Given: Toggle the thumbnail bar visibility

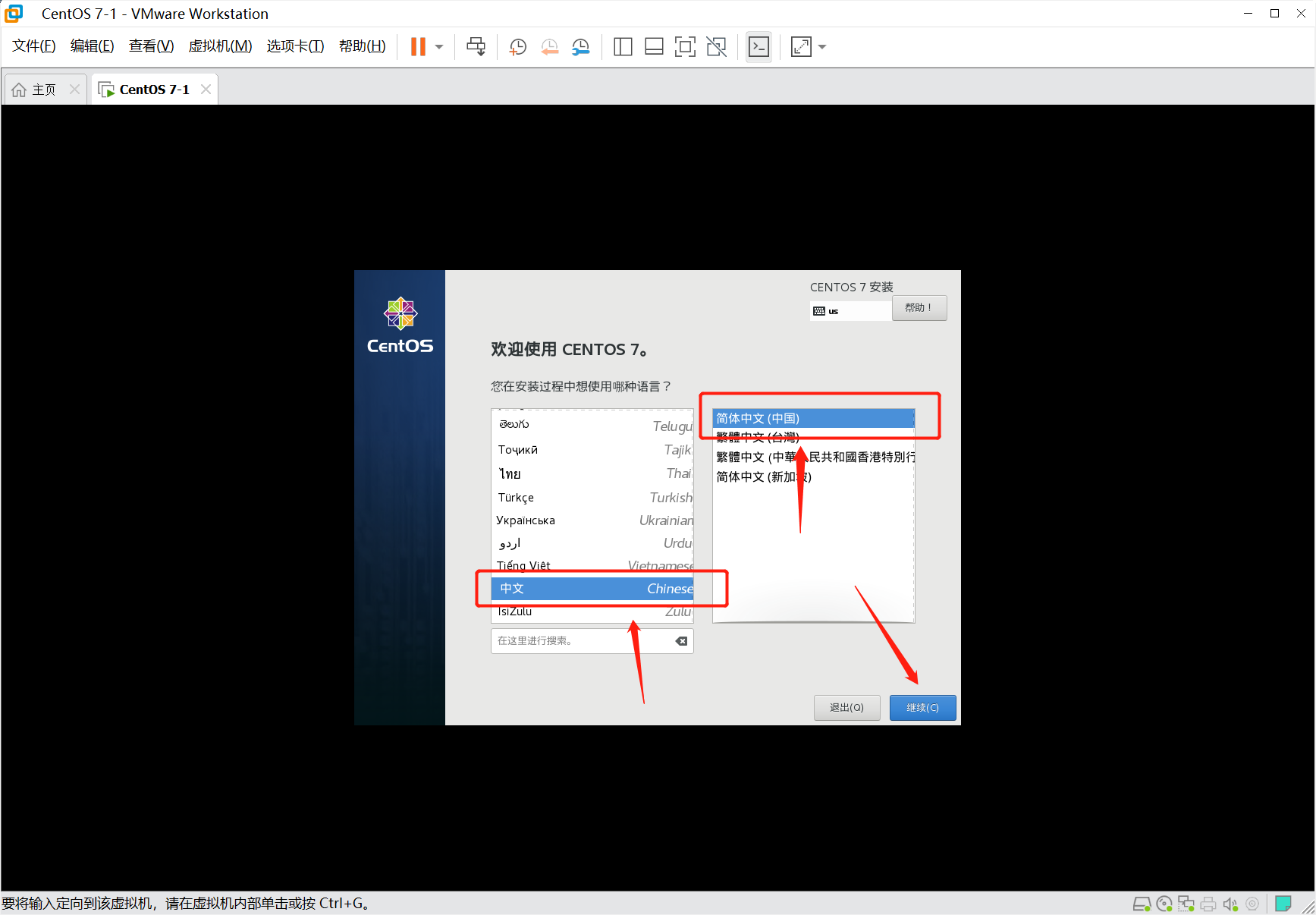Looking at the screenshot, I should point(654,46).
